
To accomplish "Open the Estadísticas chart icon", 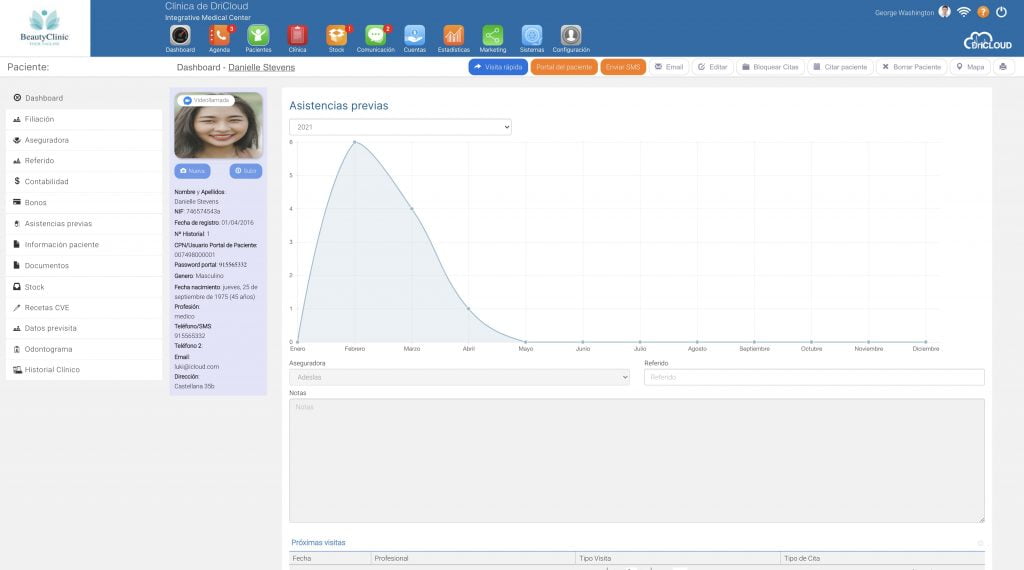I will [453, 35].
